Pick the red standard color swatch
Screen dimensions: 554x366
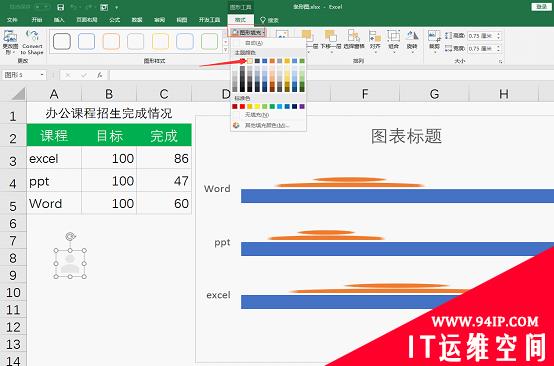(x=242, y=106)
